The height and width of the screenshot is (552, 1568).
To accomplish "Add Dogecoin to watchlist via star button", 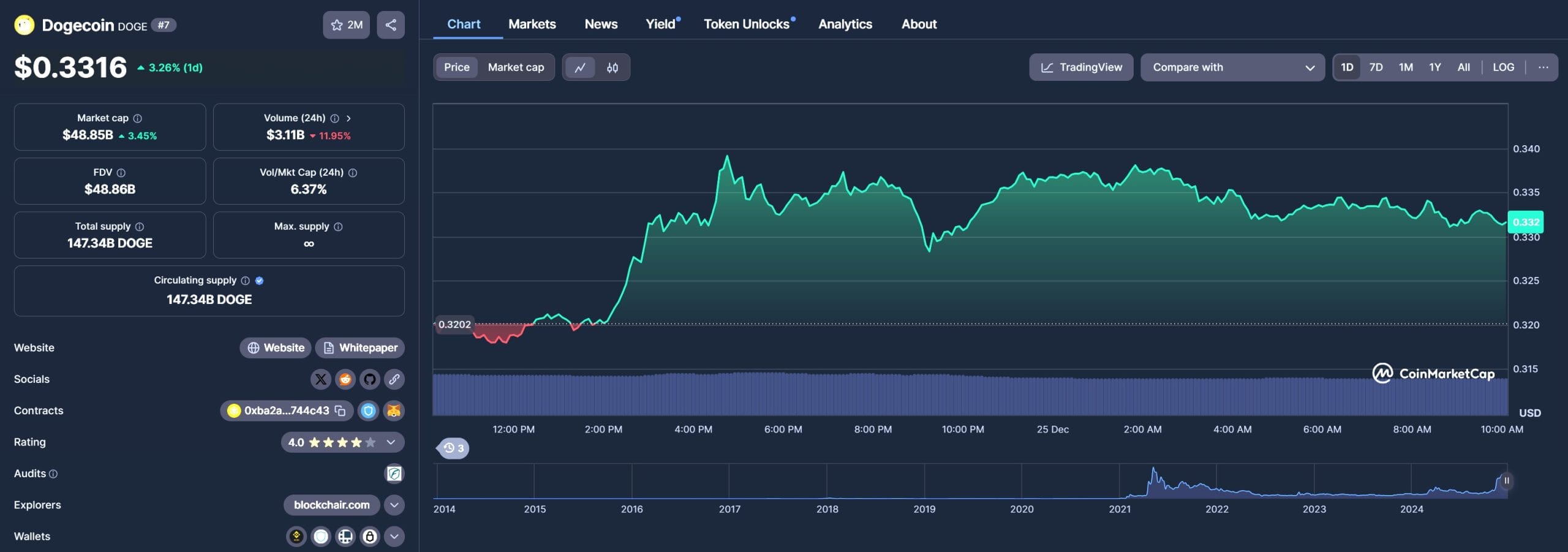I will 346,25.
